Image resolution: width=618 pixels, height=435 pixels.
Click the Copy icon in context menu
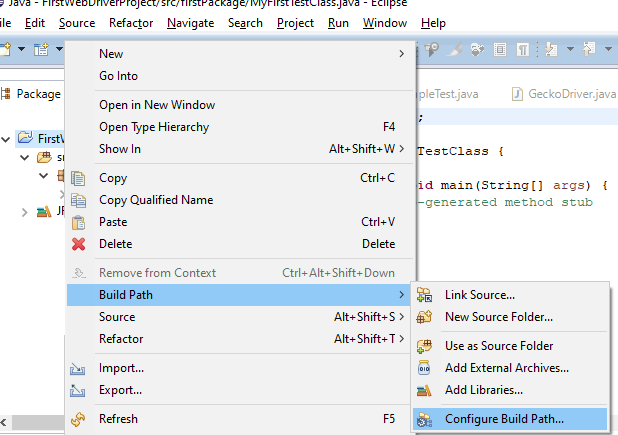tap(79, 178)
